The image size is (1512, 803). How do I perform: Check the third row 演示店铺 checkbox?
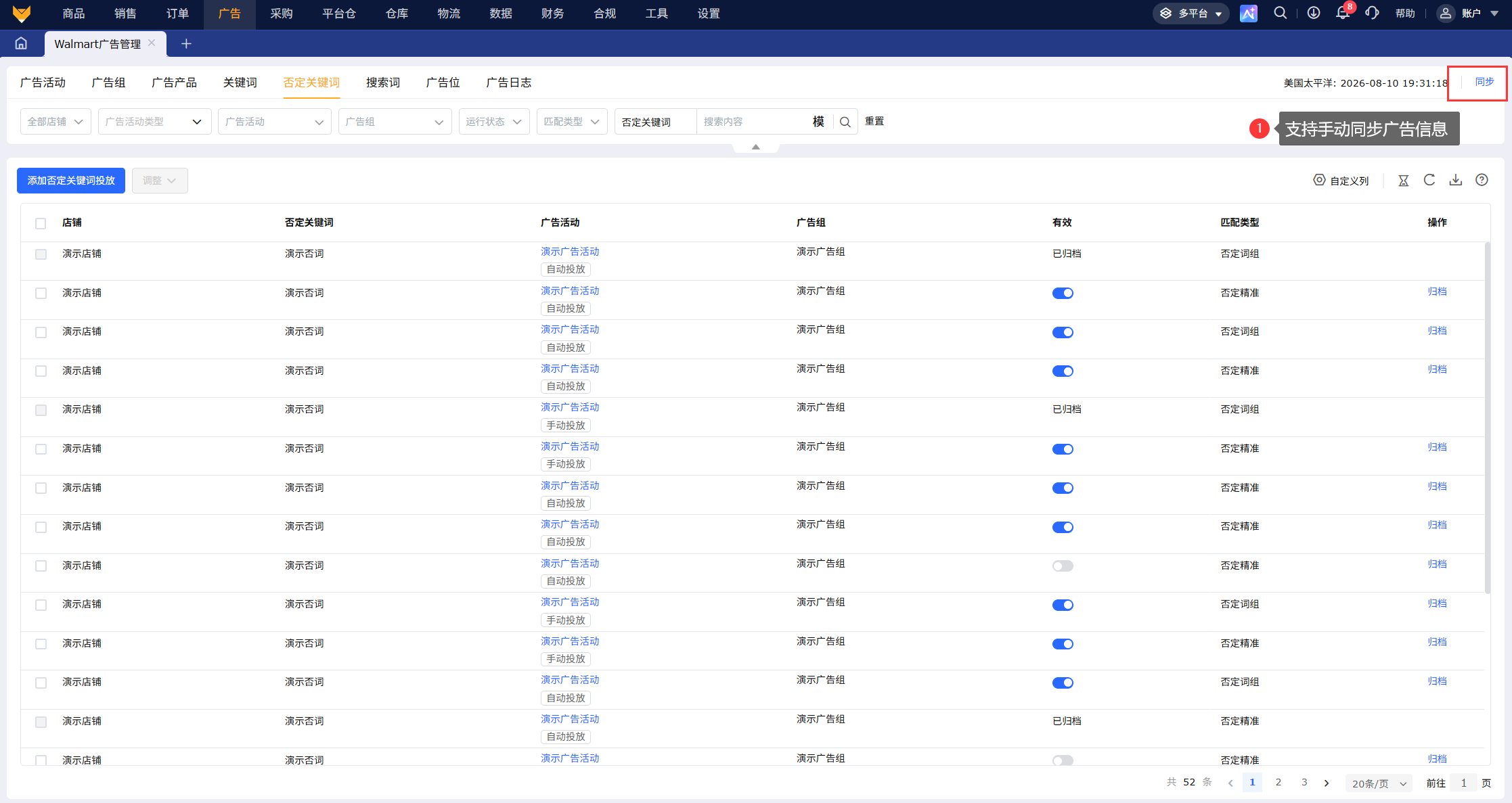(x=41, y=332)
